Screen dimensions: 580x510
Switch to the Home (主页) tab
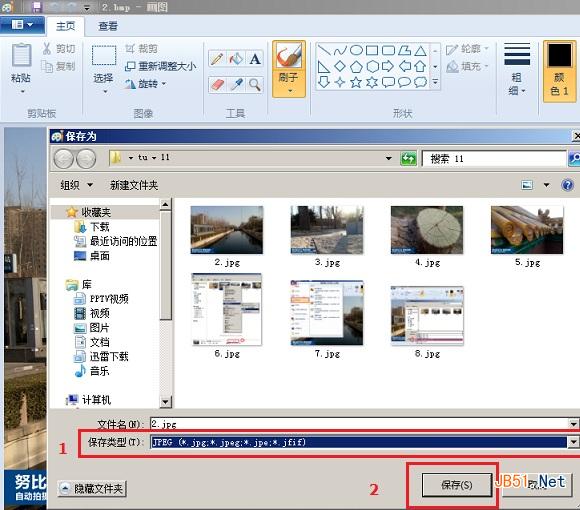click(65, 26)
